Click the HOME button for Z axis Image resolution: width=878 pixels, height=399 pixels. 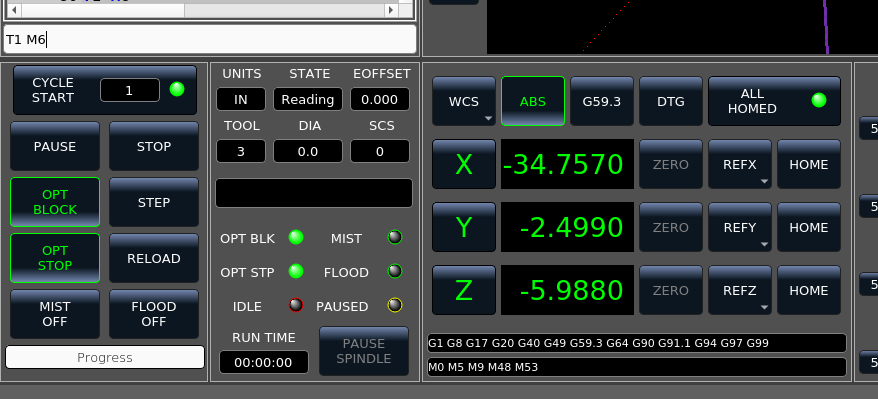(x=809, y=290)
